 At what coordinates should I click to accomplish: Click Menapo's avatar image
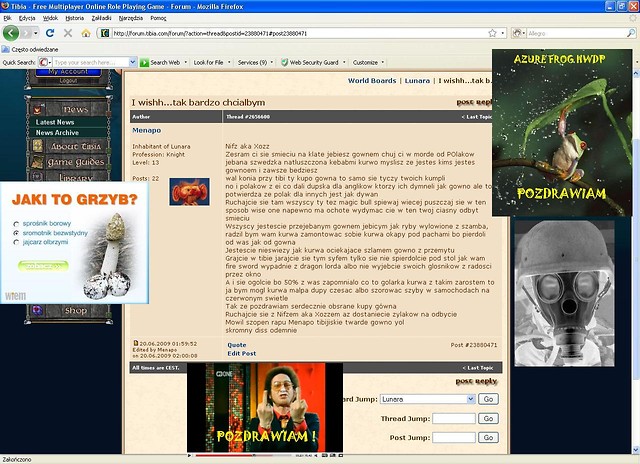click(x=189, y=191)
